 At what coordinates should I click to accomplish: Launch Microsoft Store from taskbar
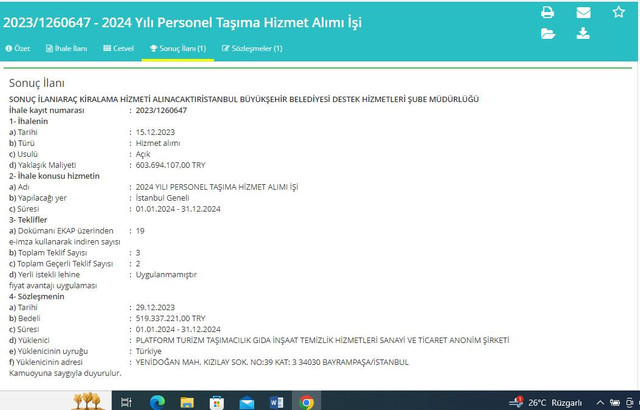[217, 402]
